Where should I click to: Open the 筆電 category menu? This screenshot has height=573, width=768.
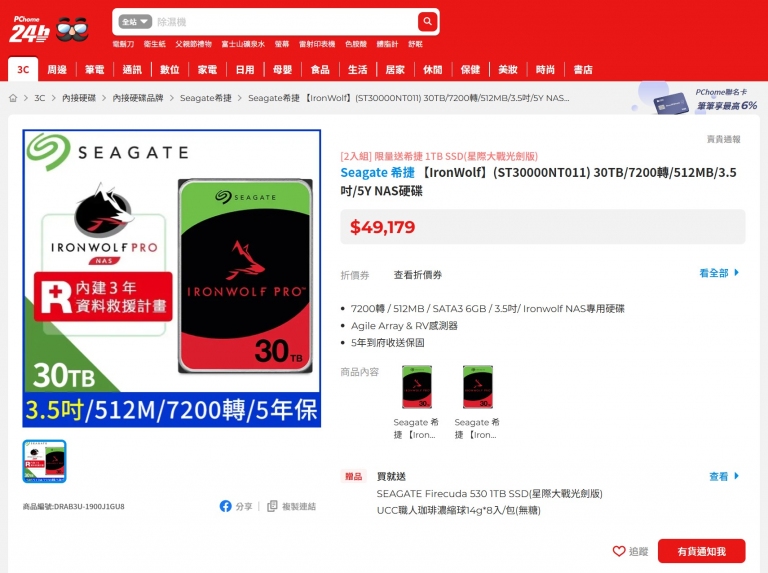95,70
